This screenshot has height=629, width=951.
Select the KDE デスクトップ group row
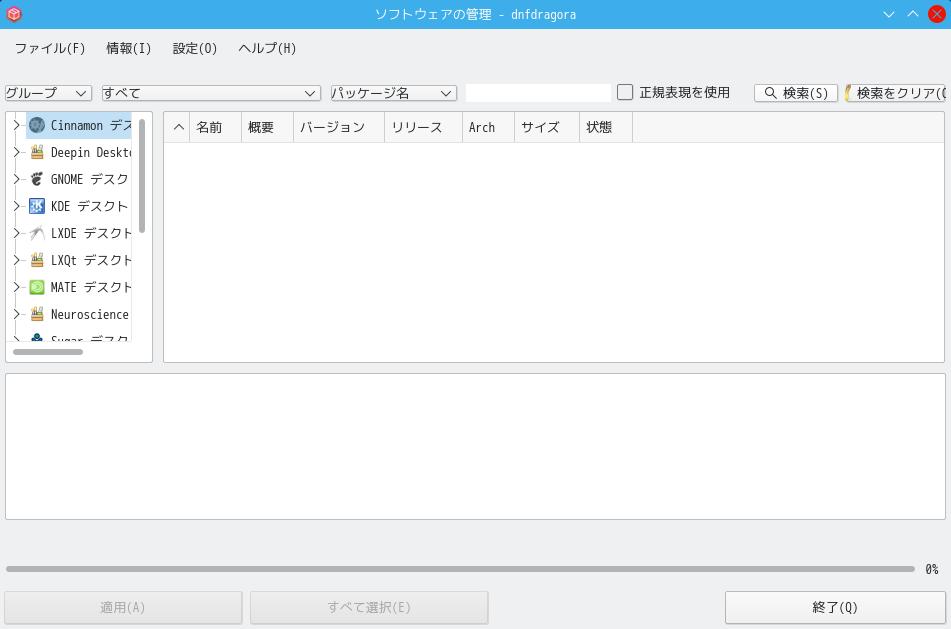click(x=78, y=206)
